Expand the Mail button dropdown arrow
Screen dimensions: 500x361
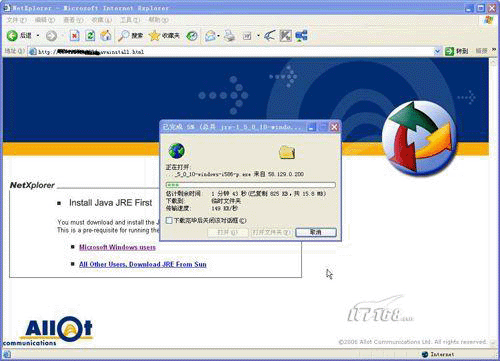pyautogui.click(x=218, y=36)
